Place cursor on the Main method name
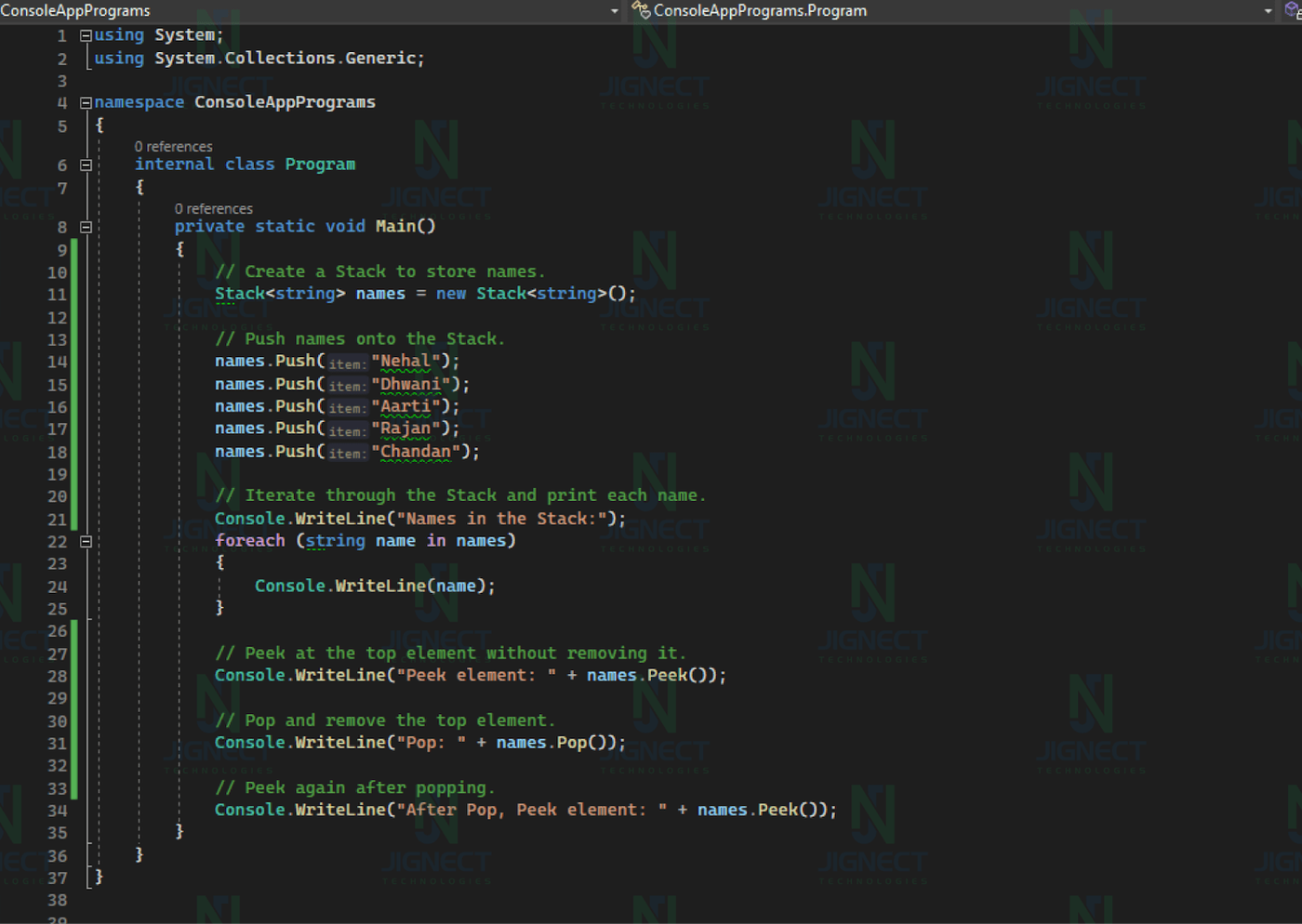Viewport: 1302px width, 924px height. click(395, 227)
